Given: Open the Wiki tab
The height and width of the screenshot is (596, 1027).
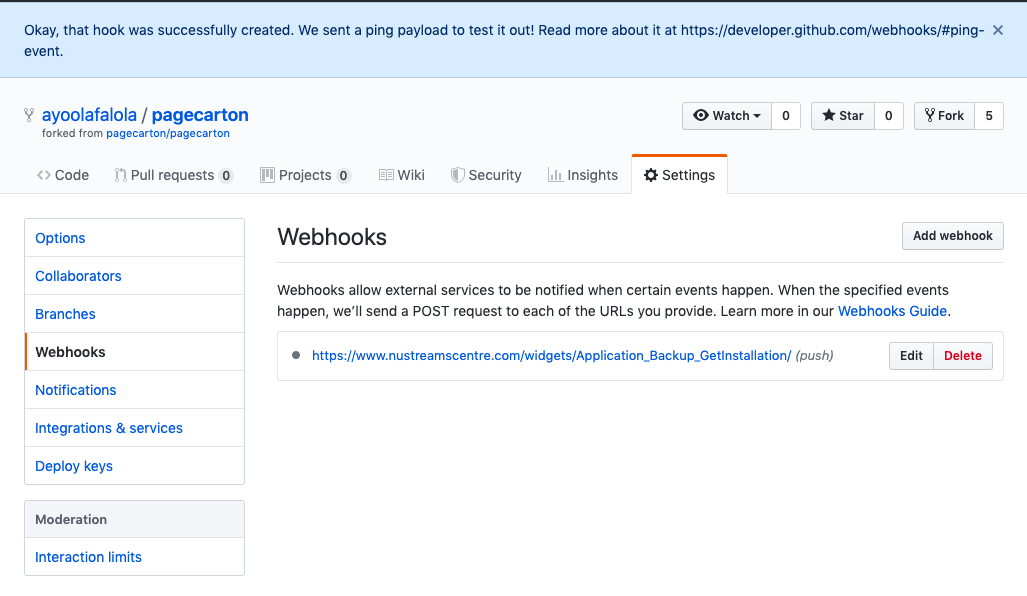Looking at the screenshot, I should tap(401, 175).
